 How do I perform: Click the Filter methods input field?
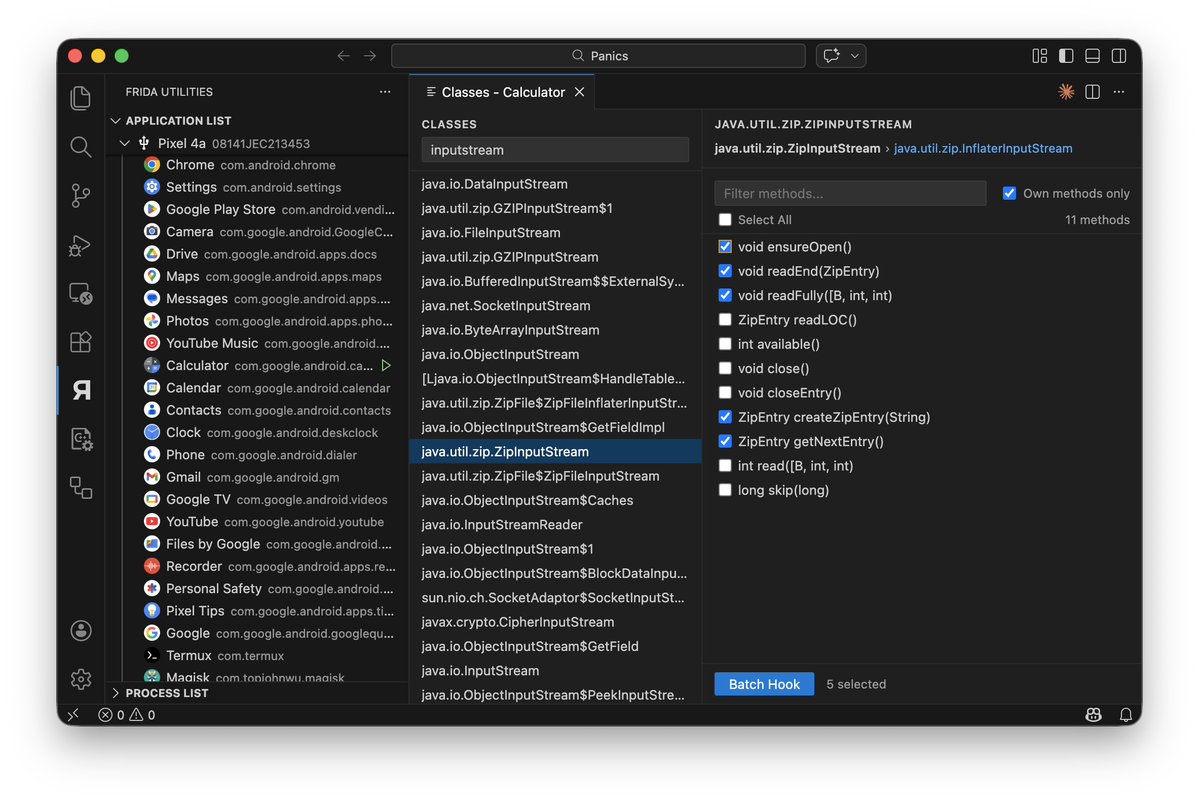850,193
